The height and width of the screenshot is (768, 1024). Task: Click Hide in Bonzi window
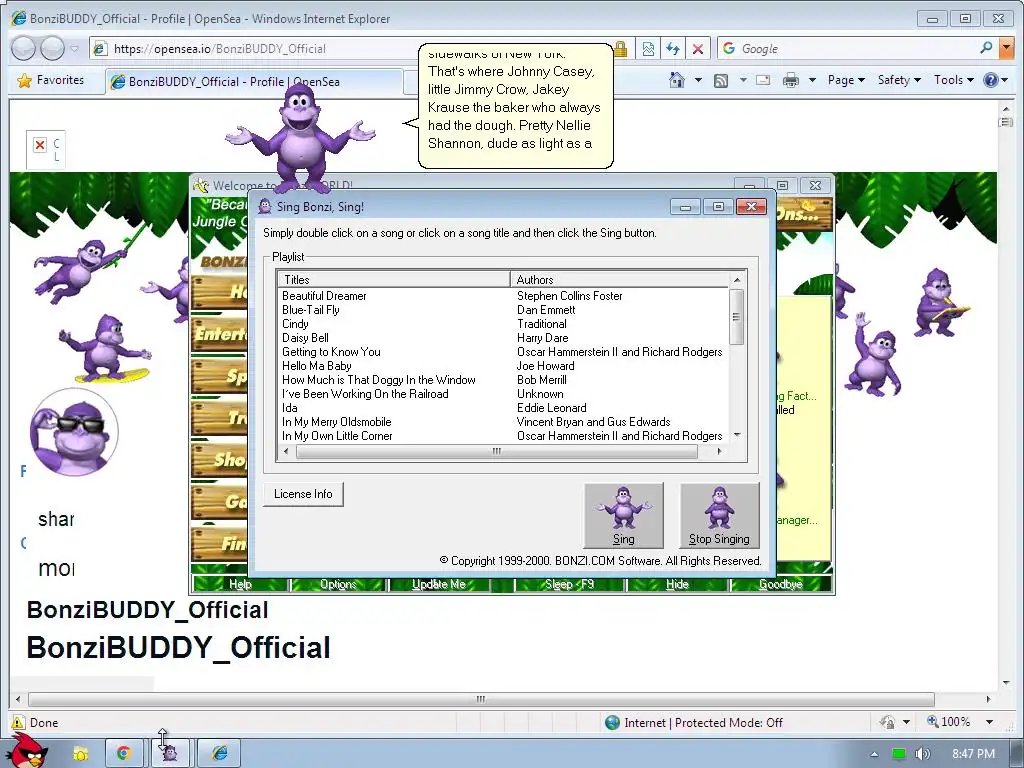pos(677,584)
